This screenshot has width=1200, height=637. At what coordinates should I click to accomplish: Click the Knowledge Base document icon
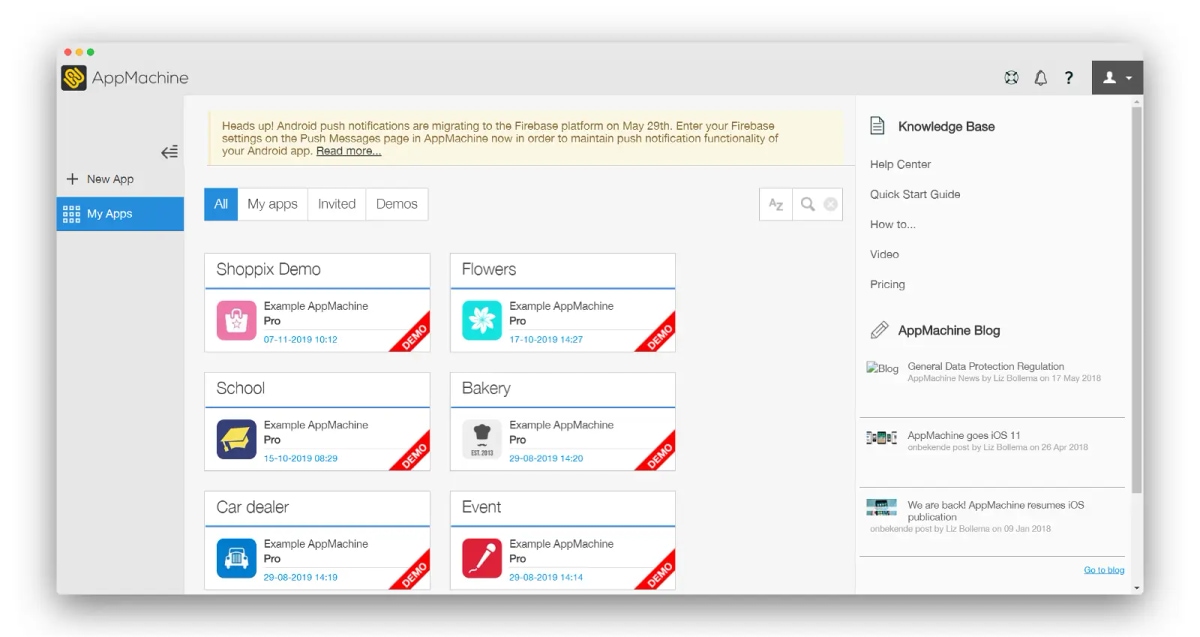tap(877, 126)
